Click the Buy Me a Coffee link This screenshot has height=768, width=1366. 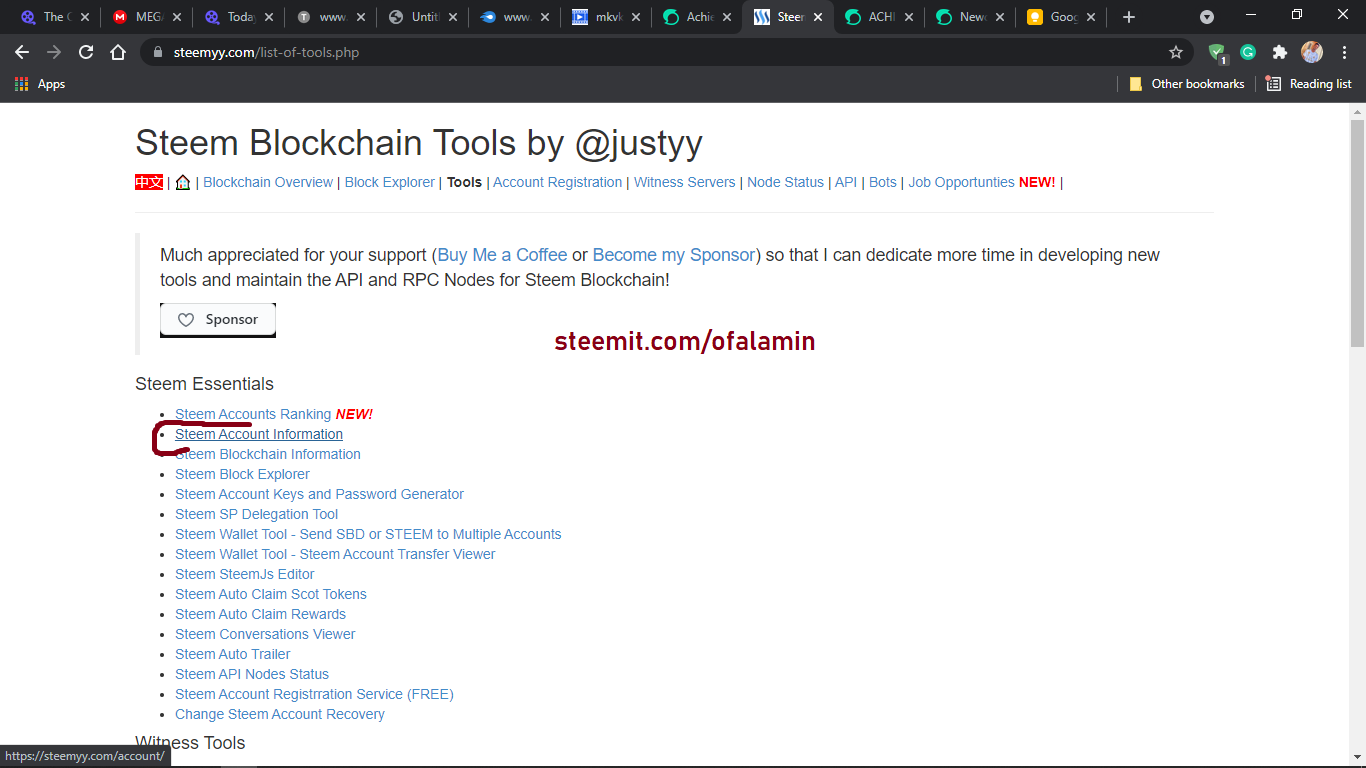[x=502, y=255]
